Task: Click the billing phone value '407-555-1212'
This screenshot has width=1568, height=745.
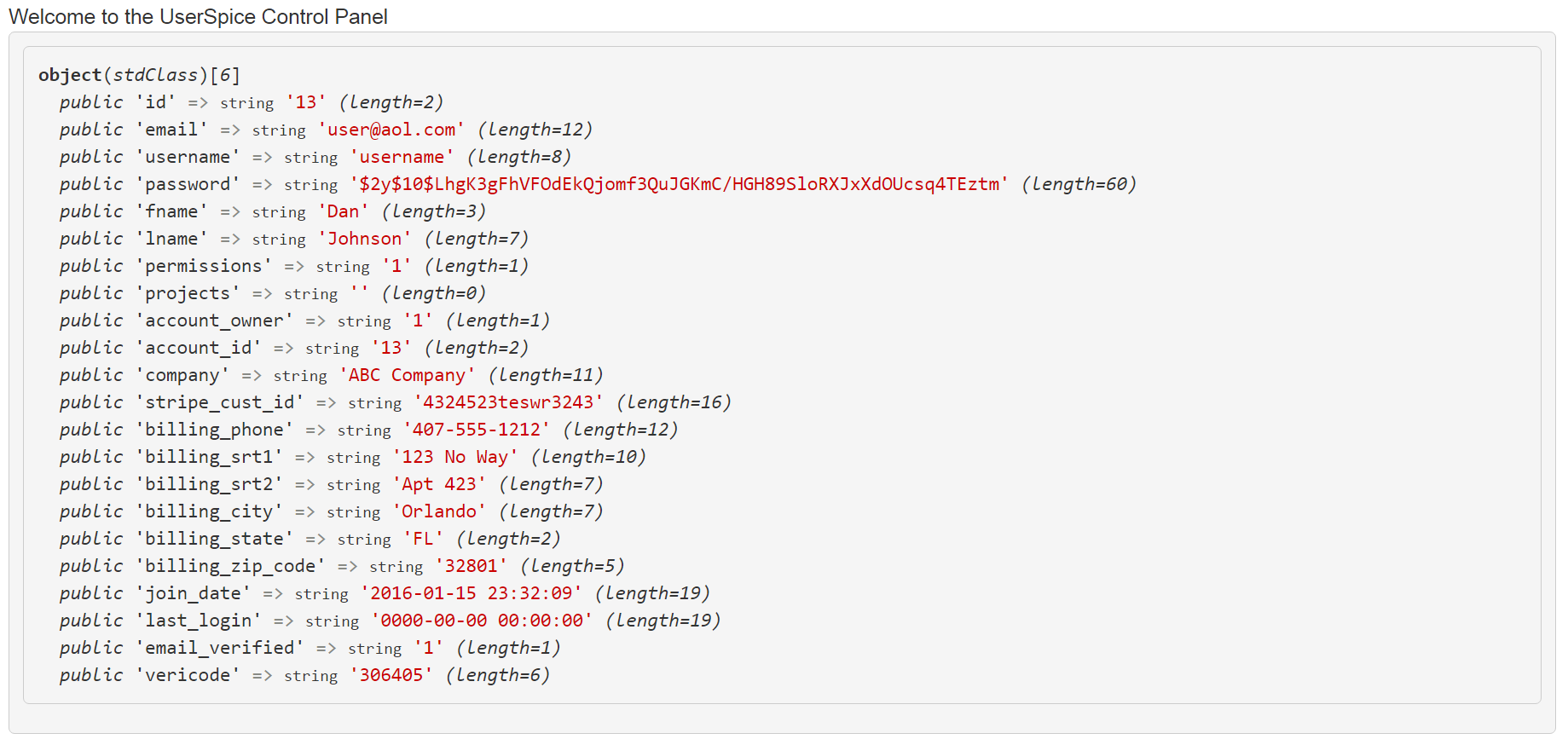Action: point(477,430)
